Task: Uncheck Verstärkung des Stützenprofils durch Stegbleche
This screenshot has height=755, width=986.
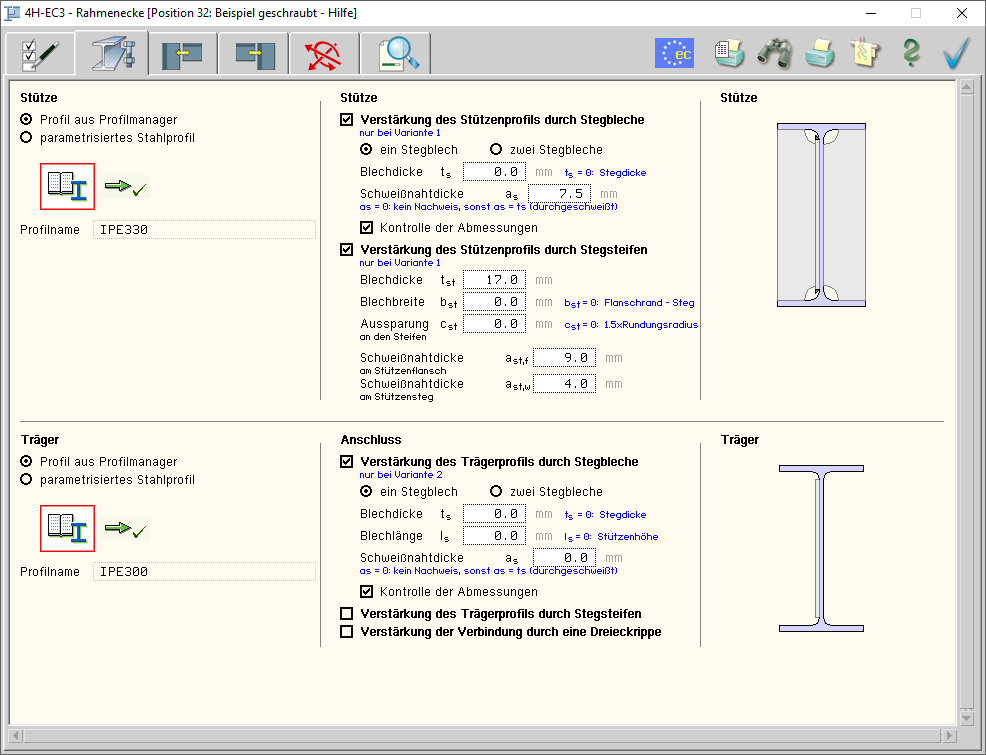Action: coord(347,120)
